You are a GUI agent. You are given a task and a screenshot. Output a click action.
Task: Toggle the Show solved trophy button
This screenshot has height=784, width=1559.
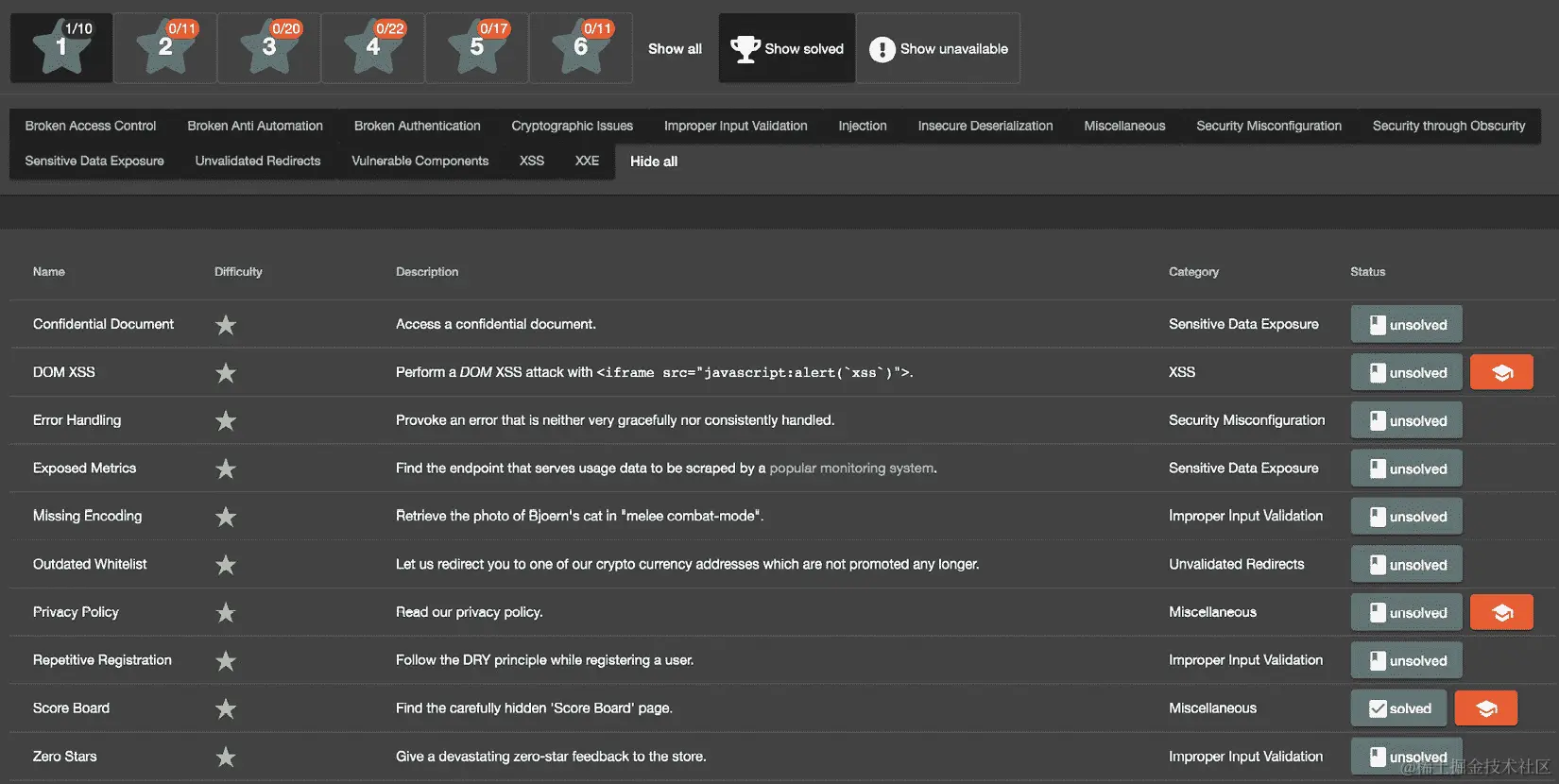point(787,48)
